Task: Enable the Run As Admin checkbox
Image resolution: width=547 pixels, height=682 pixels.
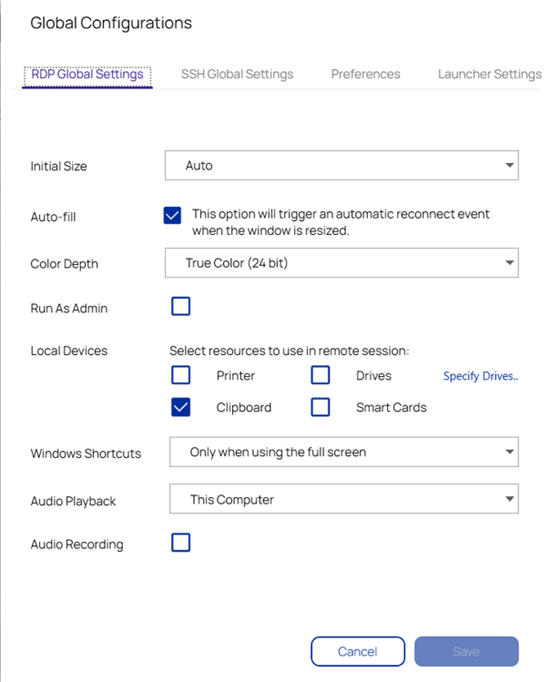Action: [181, 306]
